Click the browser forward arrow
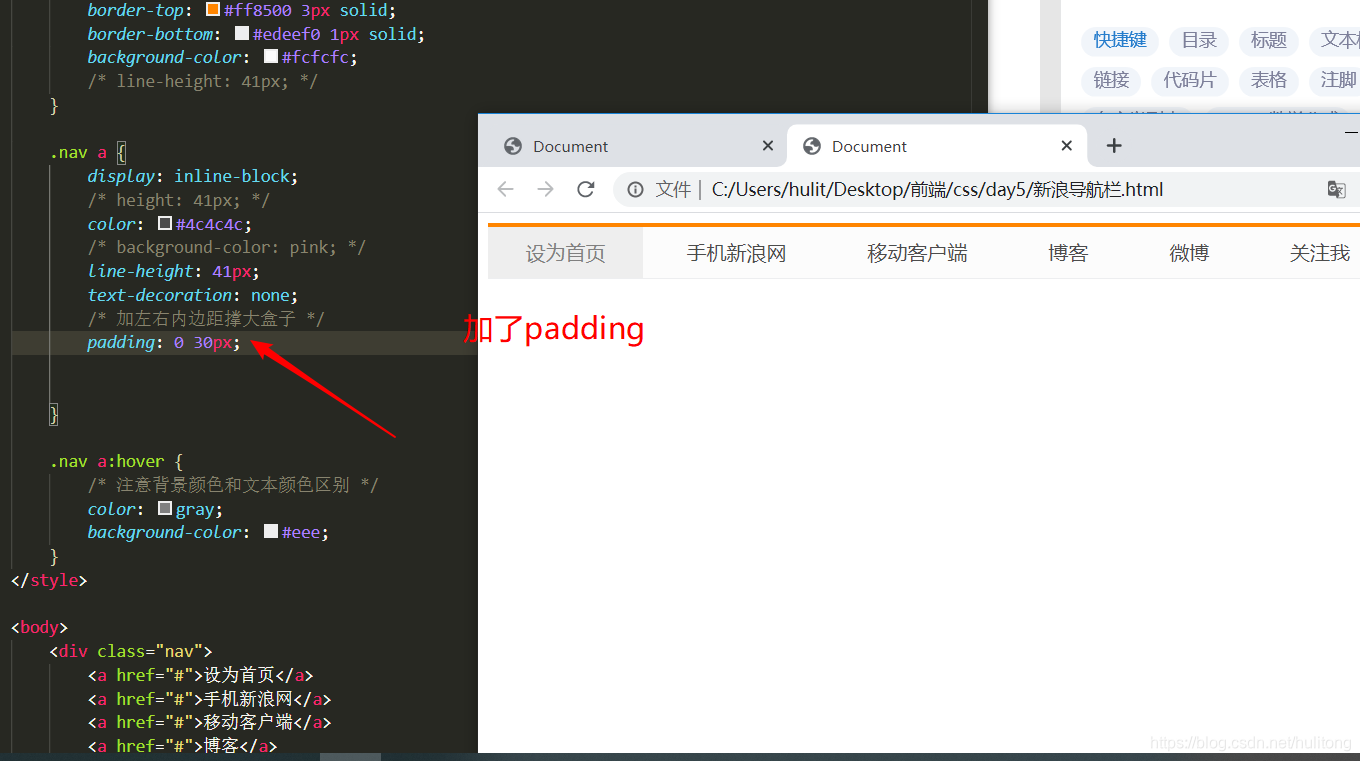The height and width of the screenshot is (761, 1360). [546, 189]
